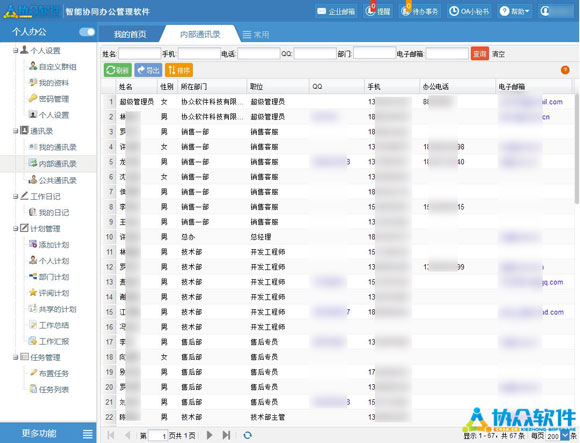This screenshot has height=443, width=580.
Task: Click the orange help circle icon
Action: coord(565,70)
